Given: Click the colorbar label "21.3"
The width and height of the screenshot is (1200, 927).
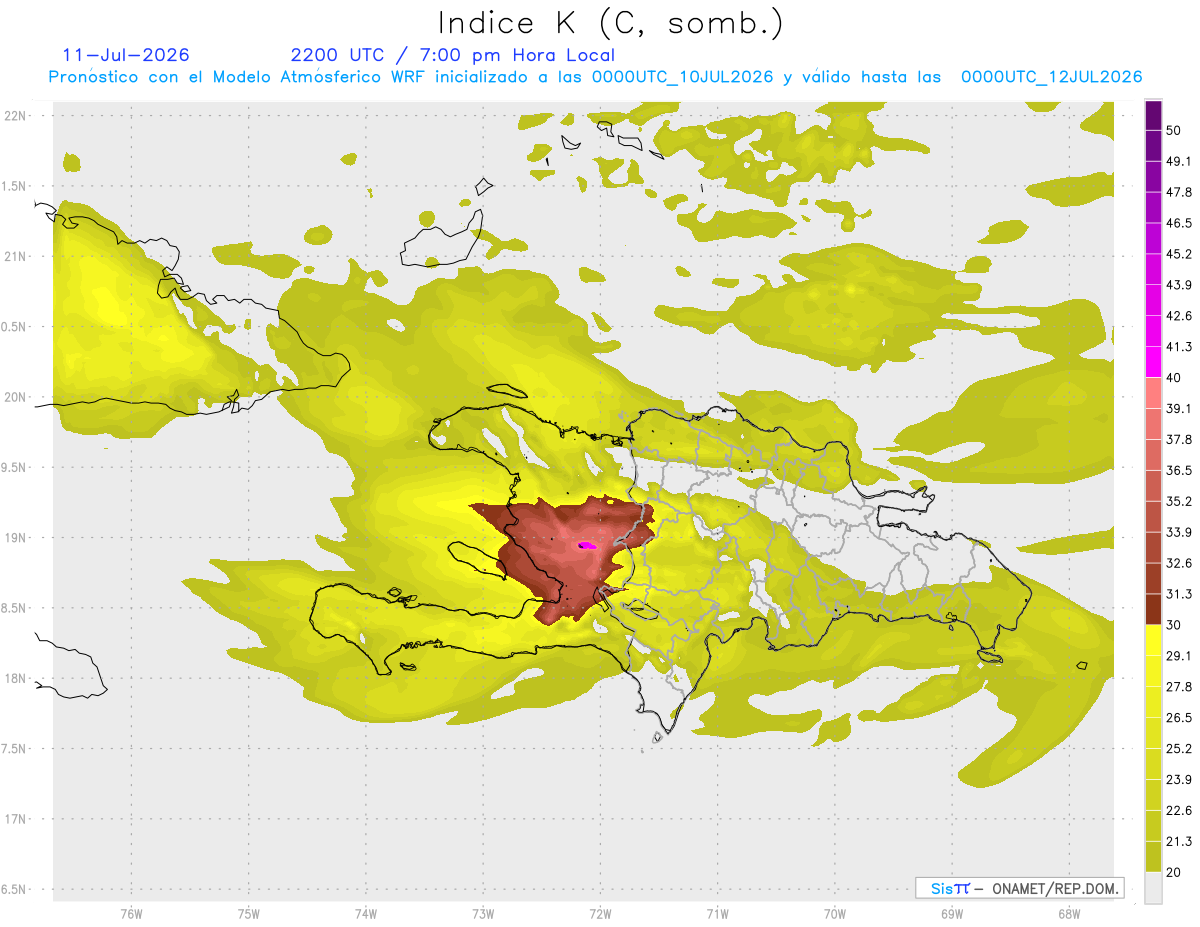Looking at the screenshot, I should [1178, 841].
